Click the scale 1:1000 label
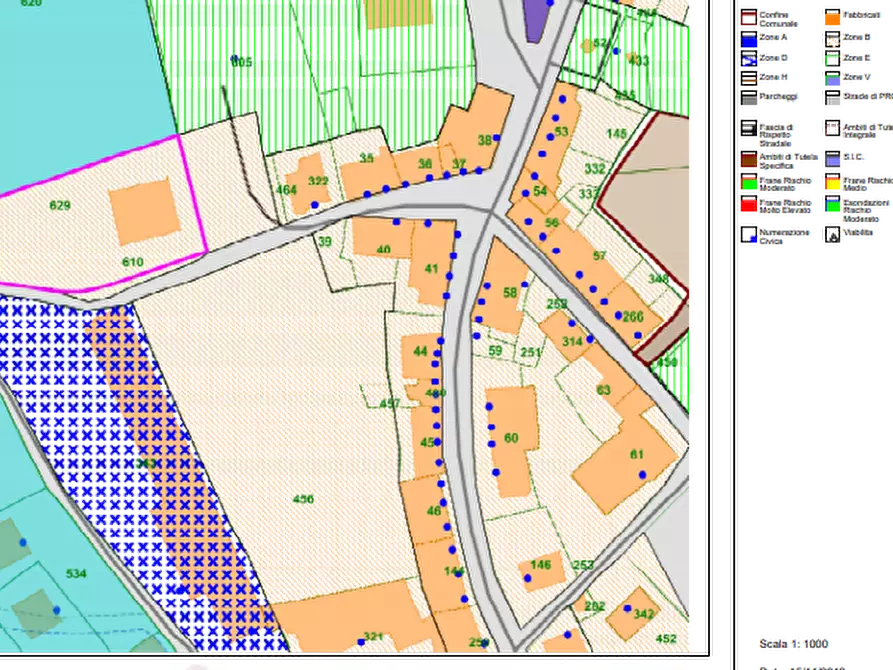The image size is (893, 670). (795, 643)
